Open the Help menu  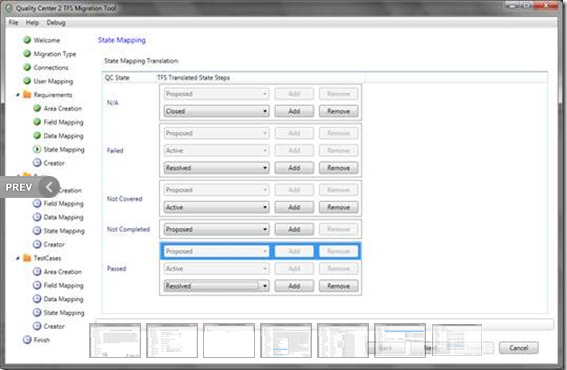[32, 22]
